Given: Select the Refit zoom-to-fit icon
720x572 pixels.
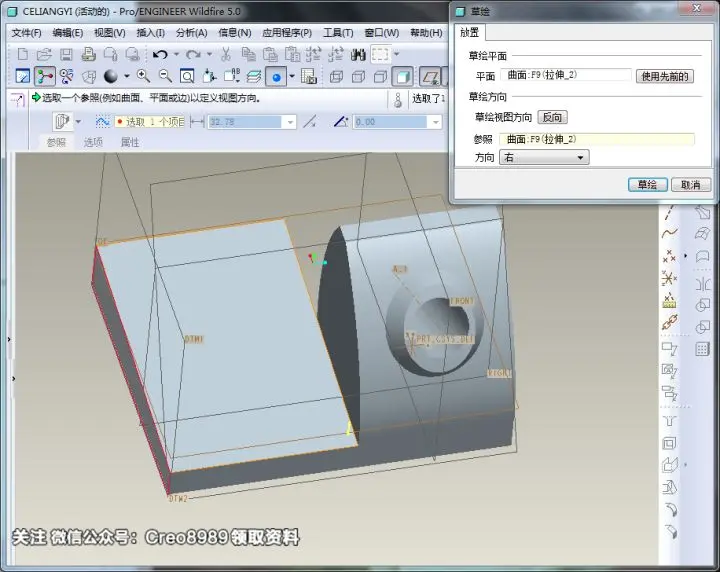Looking at the screenshot, I should coord(187,76).
